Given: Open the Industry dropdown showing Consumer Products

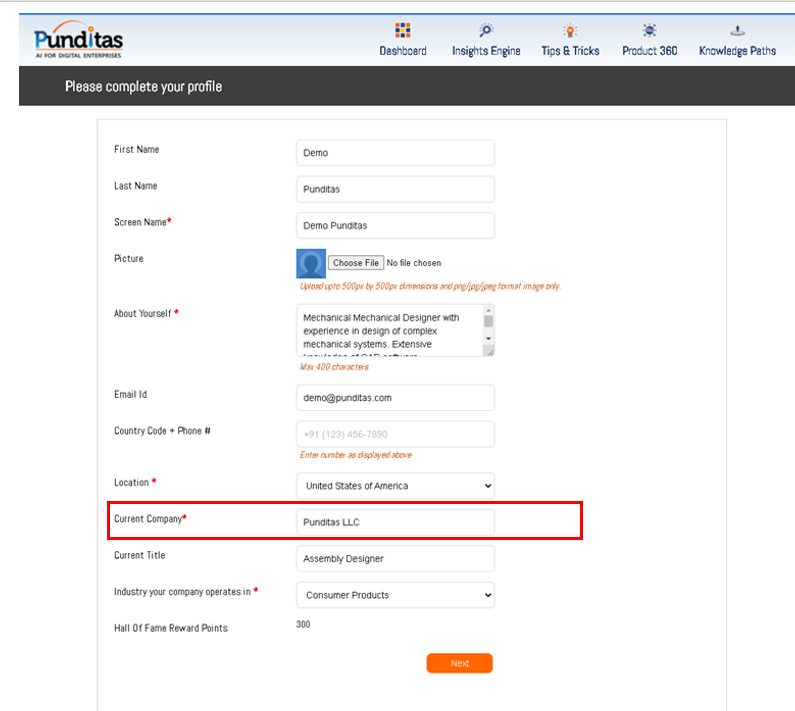Looking at the screenshot, I should (x=395, y=595).
